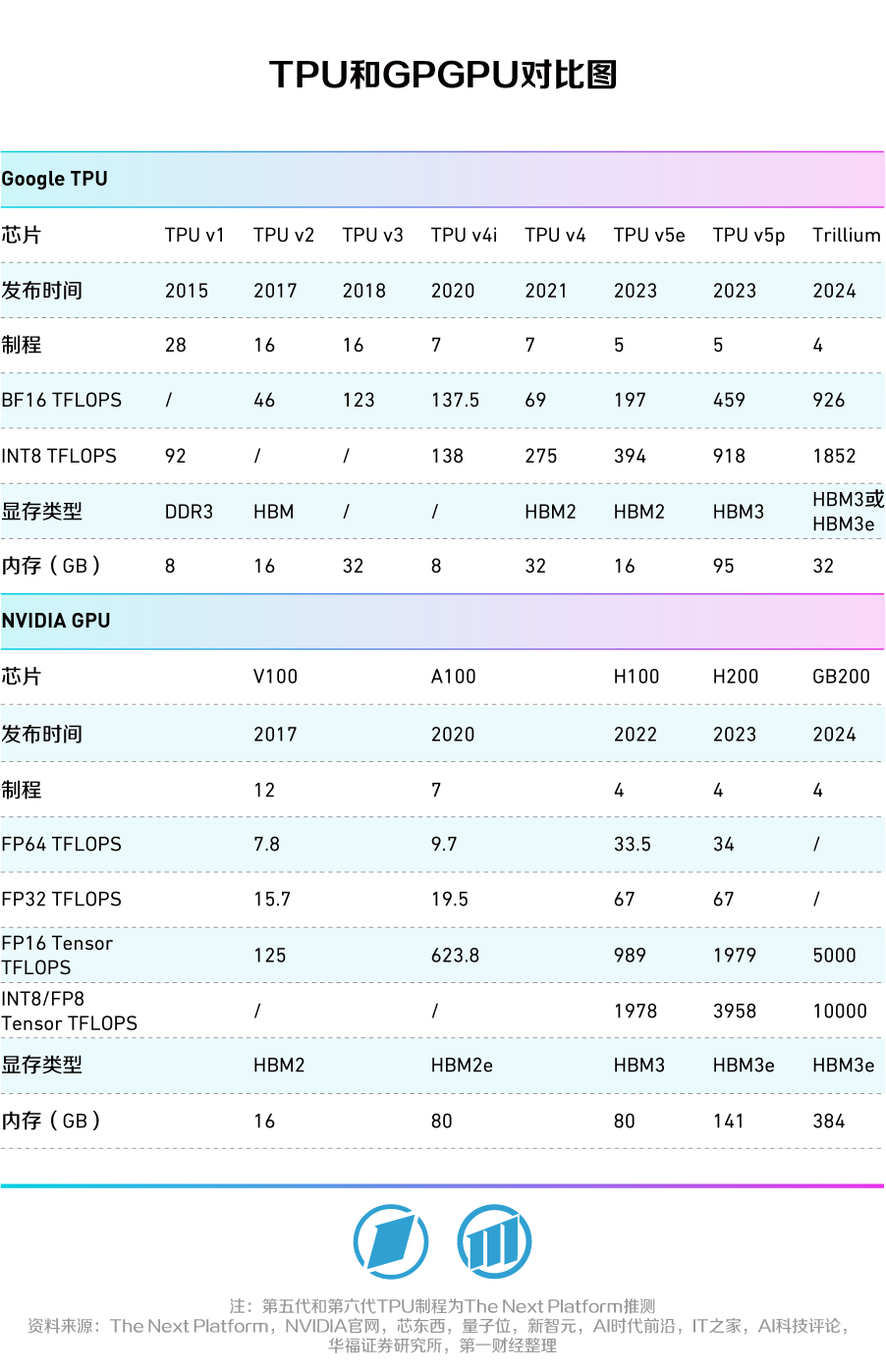This screenshot has width=886, height=1372.
Task: Click the INT8 value '92' for TPU v1
Action: (176, 456)
